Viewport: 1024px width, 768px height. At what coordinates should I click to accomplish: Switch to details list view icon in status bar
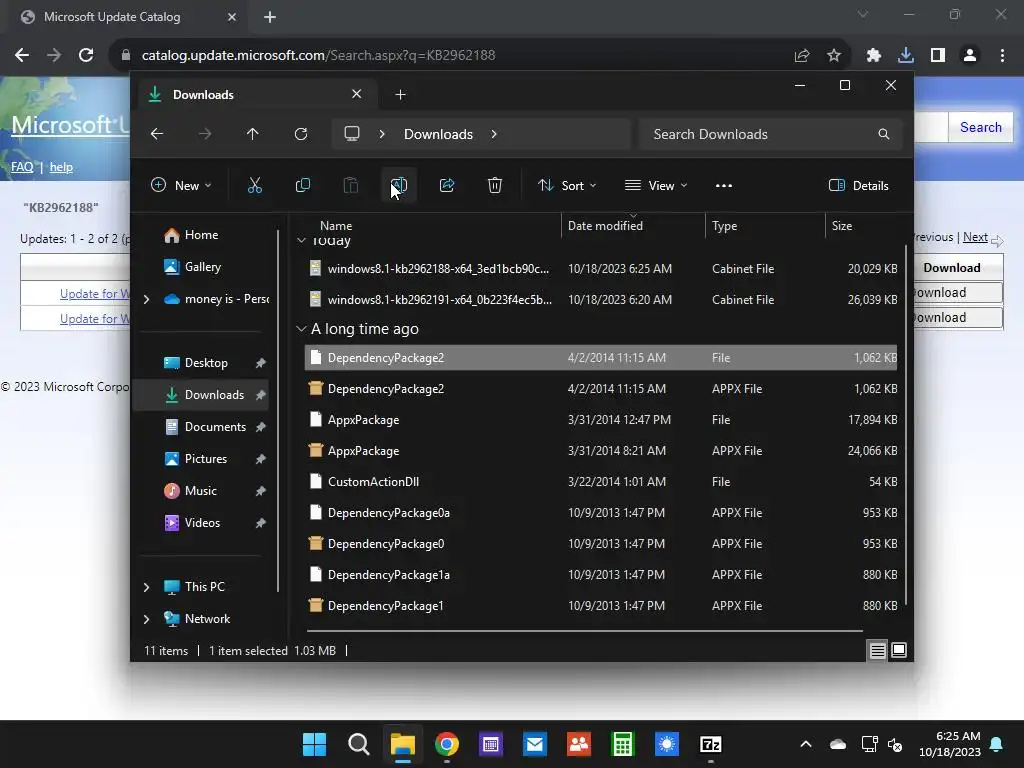pos(877,650)
